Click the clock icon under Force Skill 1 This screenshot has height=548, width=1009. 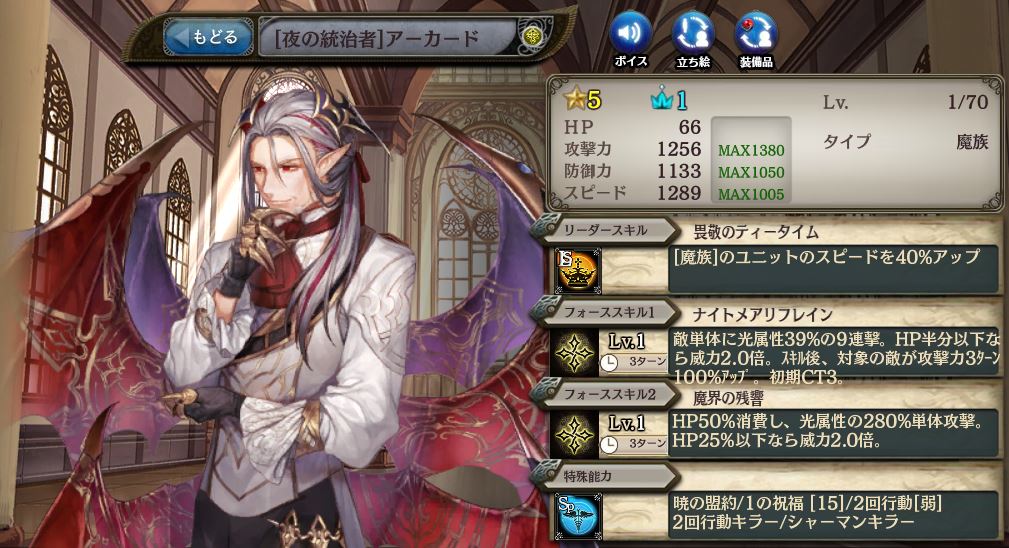(609, 363)
